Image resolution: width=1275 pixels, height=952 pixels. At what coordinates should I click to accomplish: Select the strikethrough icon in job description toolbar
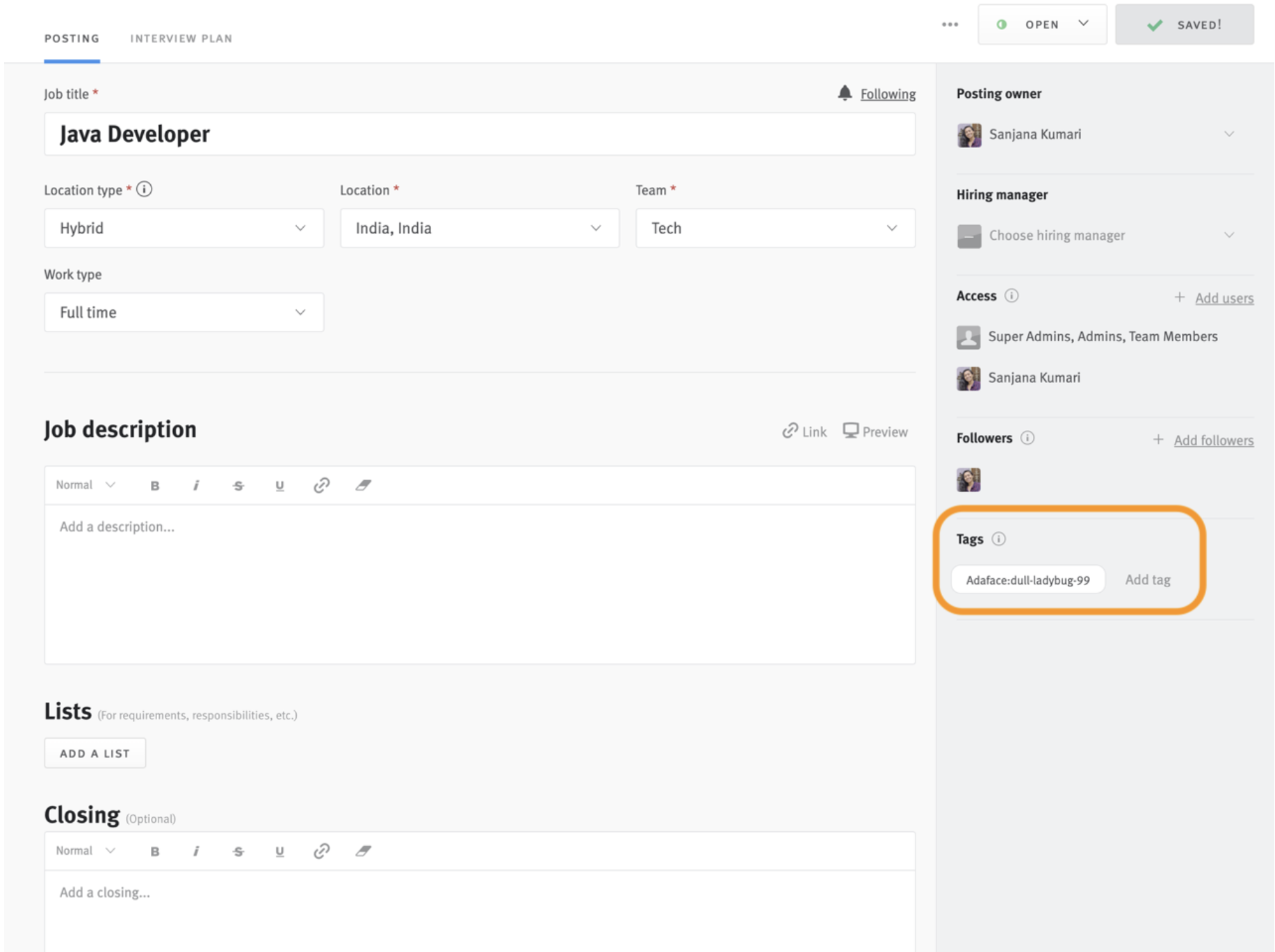tap(238, 485)
